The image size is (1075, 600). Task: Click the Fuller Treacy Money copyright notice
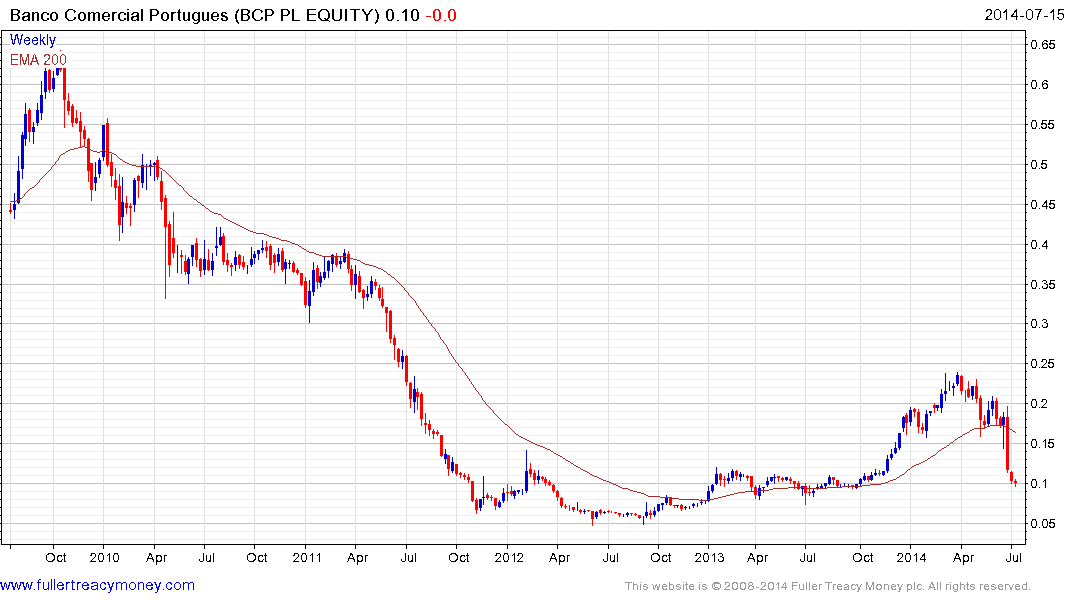pyautogui.click(x=828, y=586)
